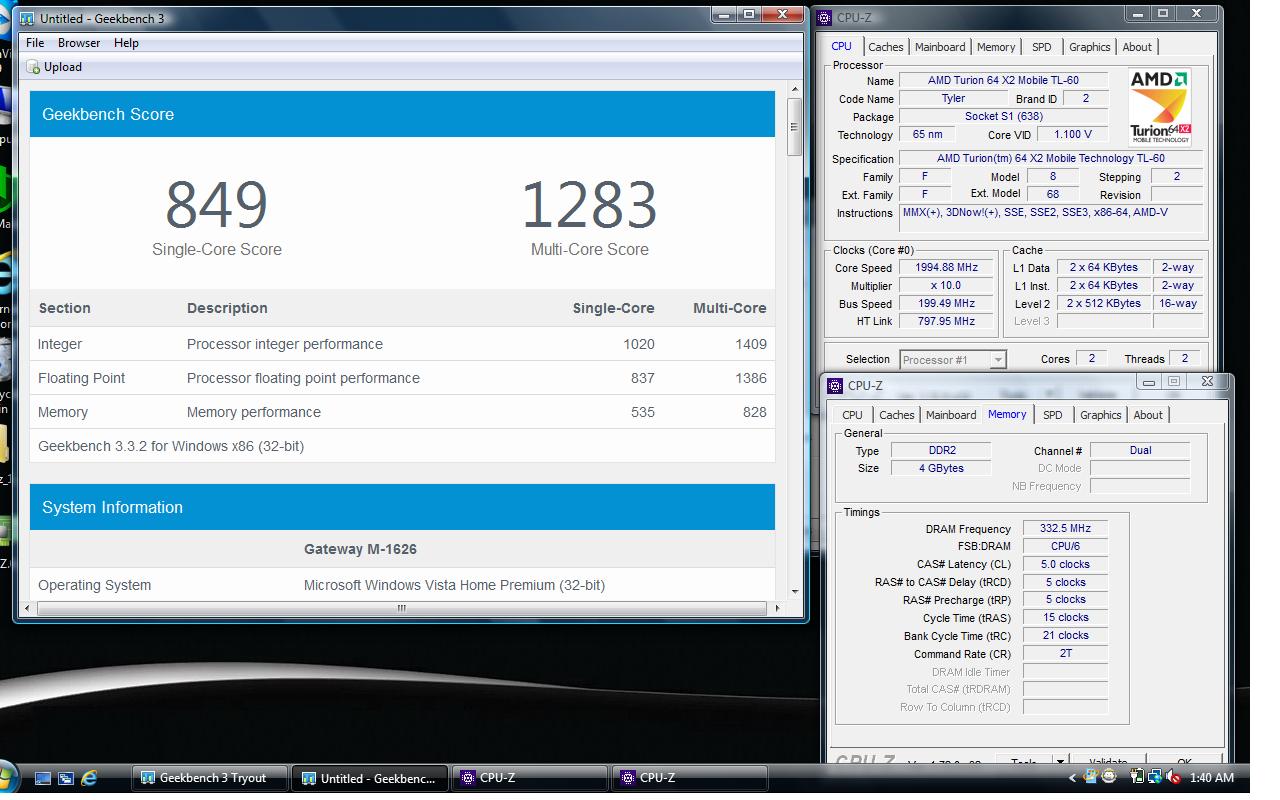Click the Geekbench Score header
The image size is (1280, 800).
(402, 114)
